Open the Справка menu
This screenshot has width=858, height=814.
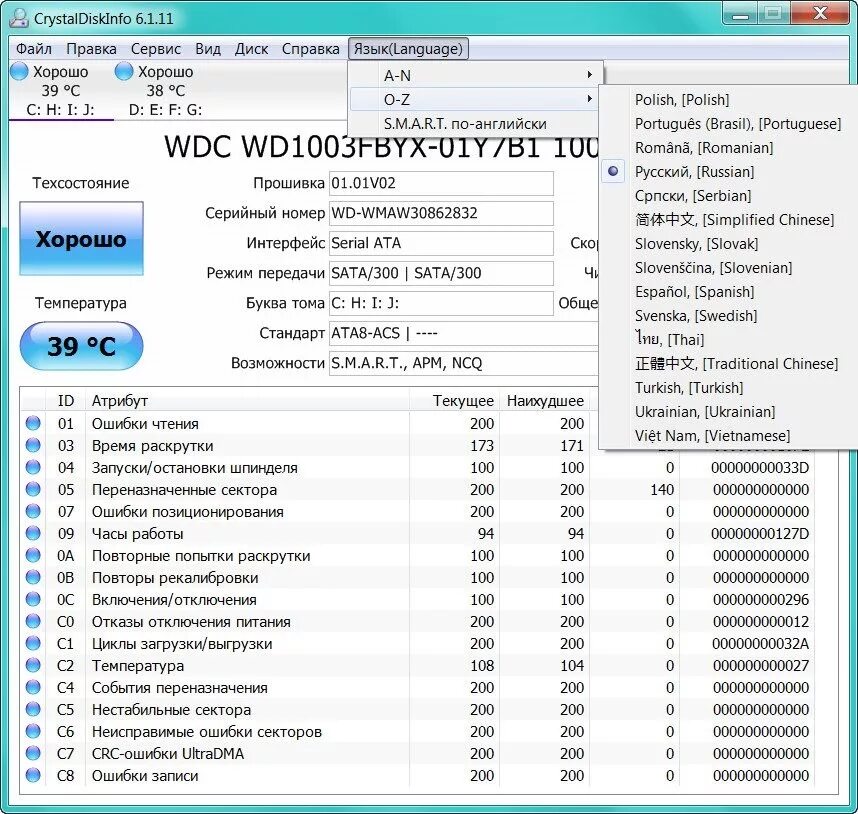coord(310,49)
